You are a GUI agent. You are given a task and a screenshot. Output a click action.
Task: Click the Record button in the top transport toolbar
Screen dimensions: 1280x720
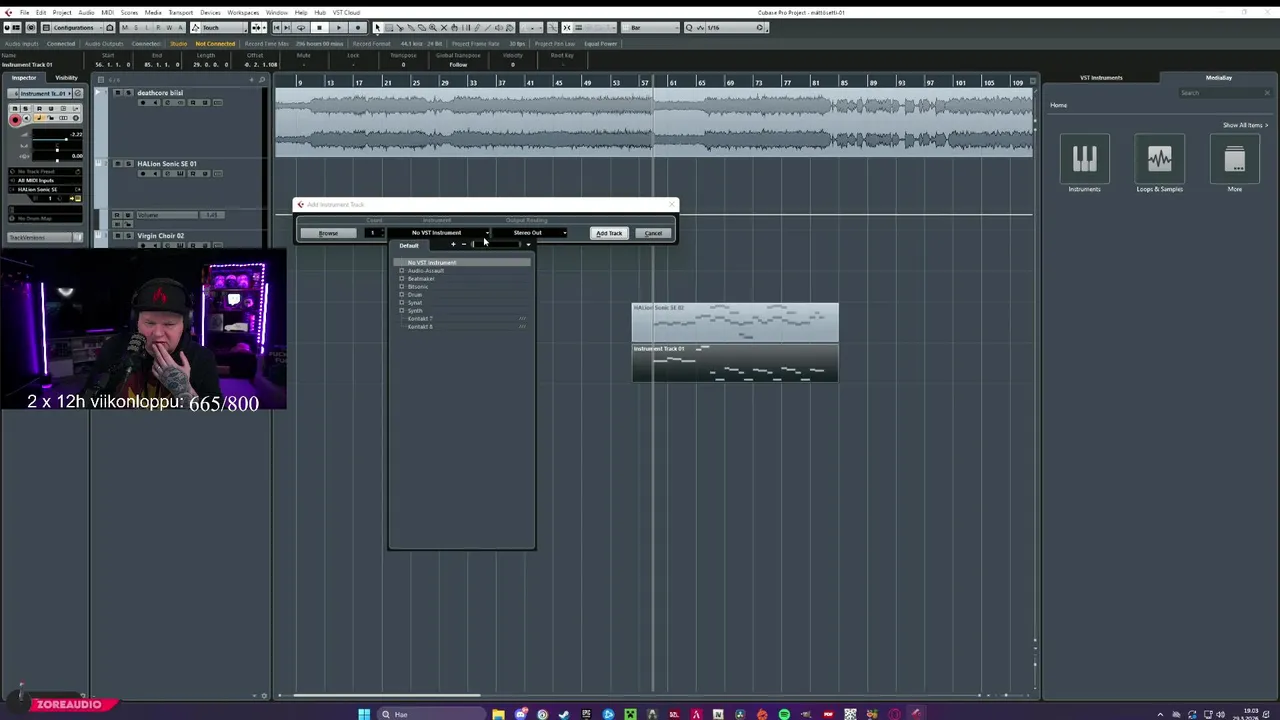(x=358, y=27)
